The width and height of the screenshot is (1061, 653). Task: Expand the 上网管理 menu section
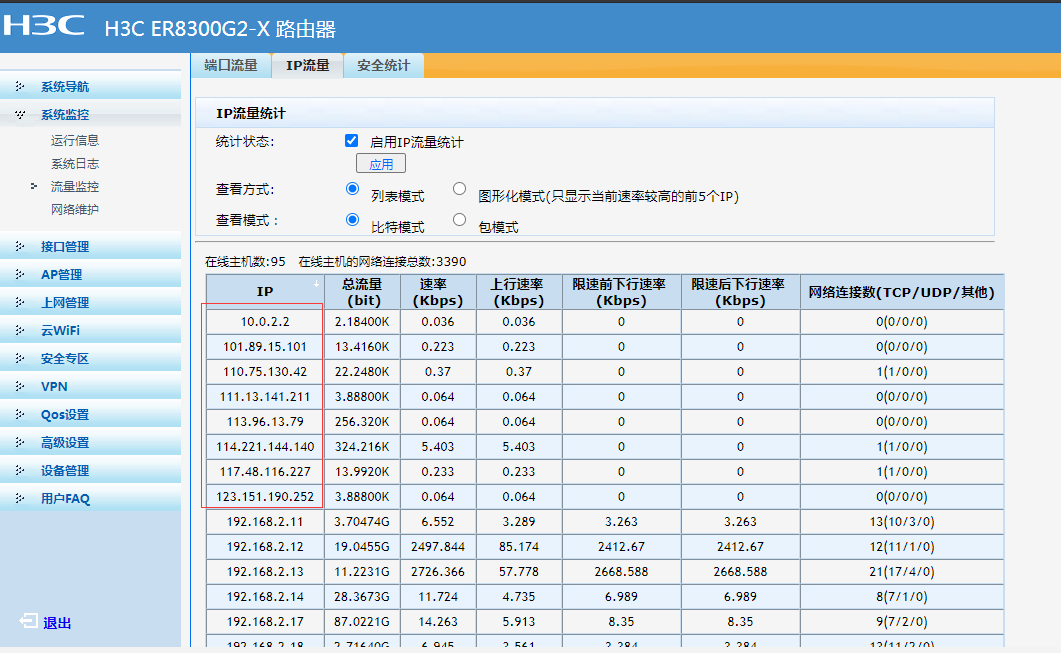tap(64, 302)
